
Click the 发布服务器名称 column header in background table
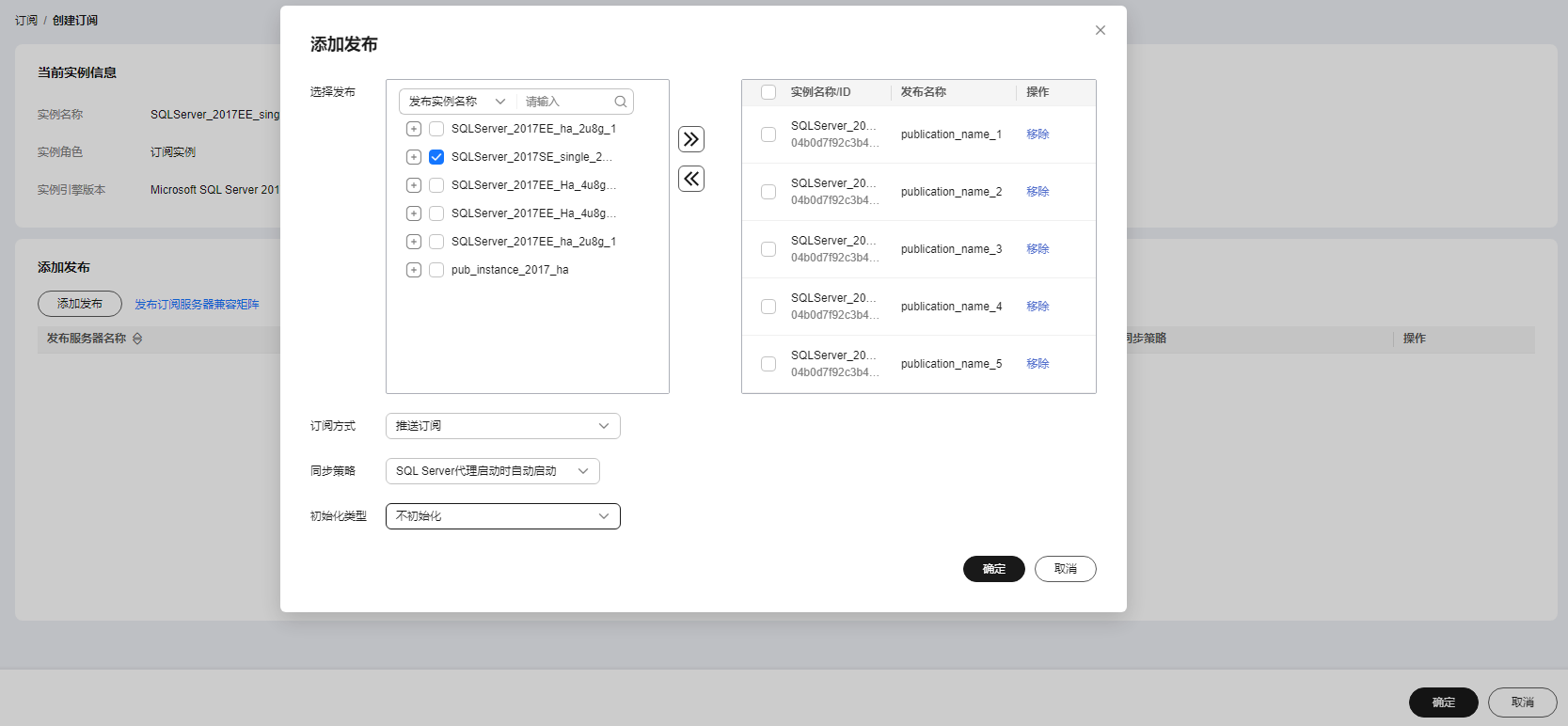tap(87, 339)
